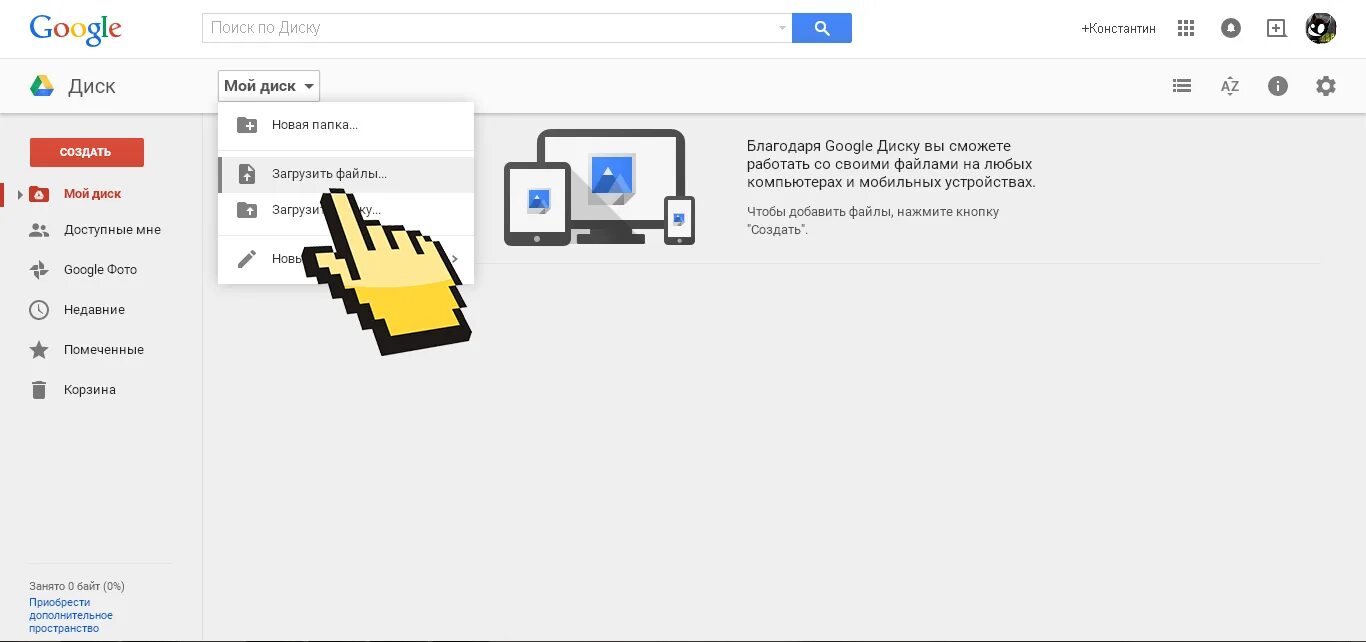This screenshot has height=642, width=1366.
Task: Open the Google apps grid icon
Action: click(1186, 28)
